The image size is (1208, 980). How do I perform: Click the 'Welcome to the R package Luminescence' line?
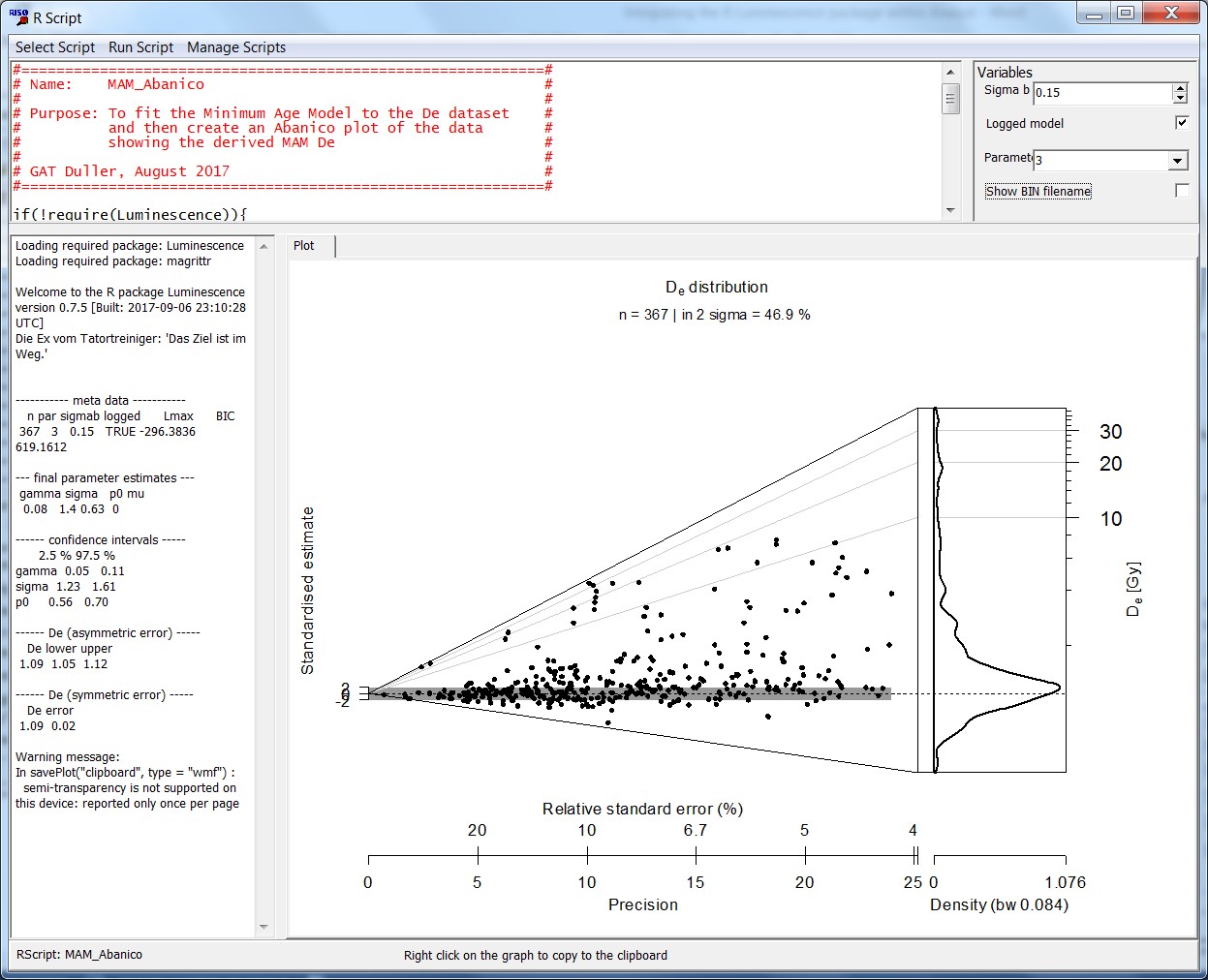[x=130, y=292]
